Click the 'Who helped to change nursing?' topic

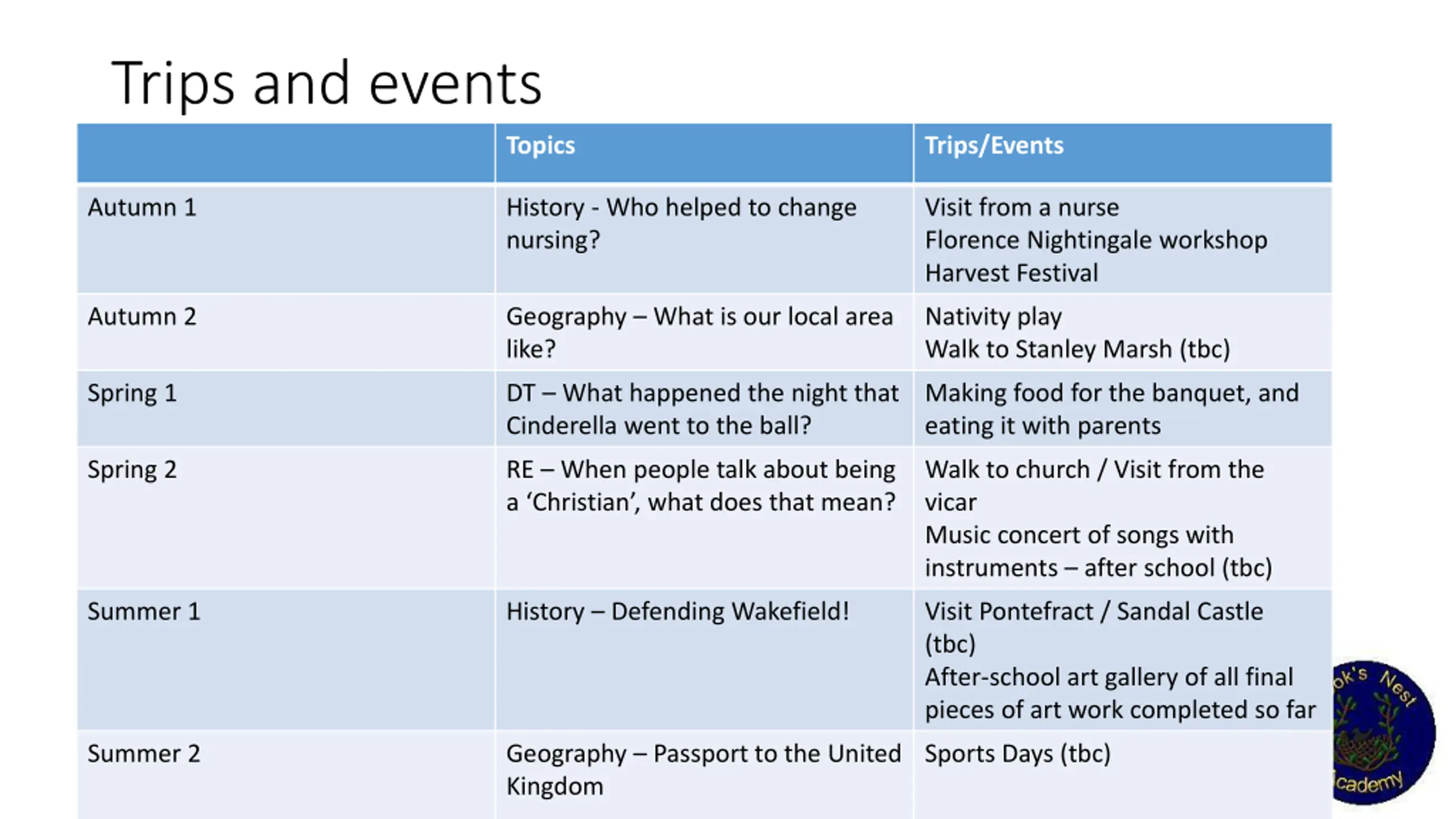pyautogui.click(x=681, y=224)
